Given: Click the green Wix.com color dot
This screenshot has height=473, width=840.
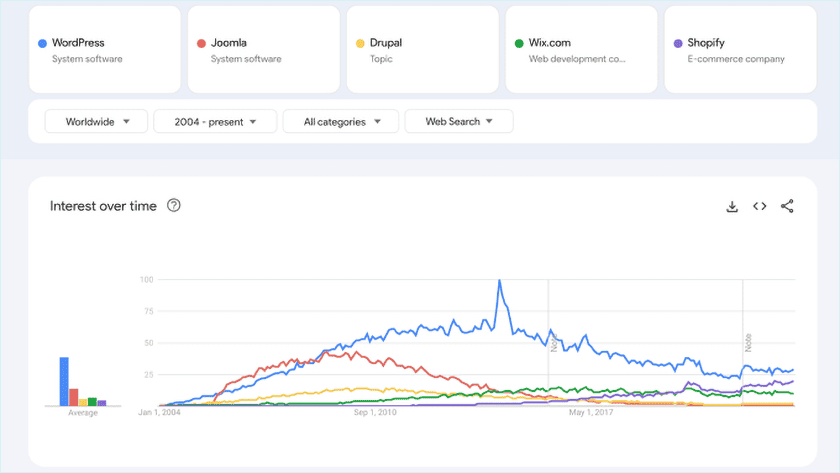Looking at the screenshot, I should click(519, 43).
